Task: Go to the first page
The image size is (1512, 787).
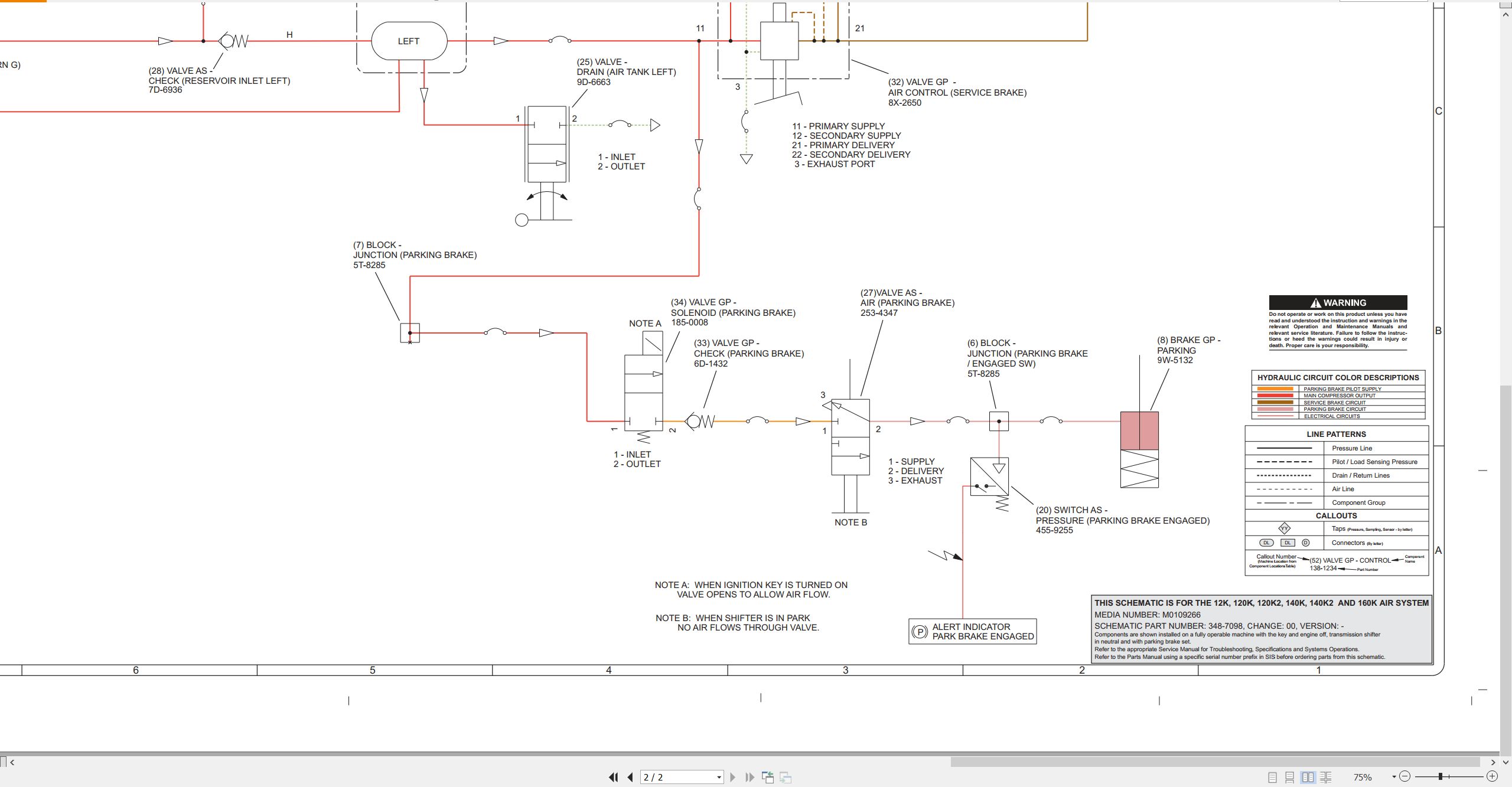Action: [x=614, y=777]
